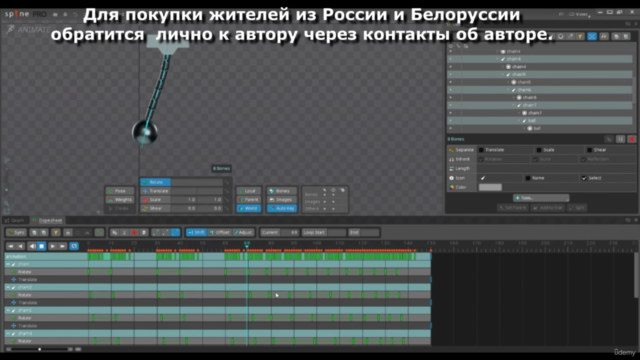The height and width of the screenshot is (360, 640).
Task: Click the blue highlighted icon in the tree toolbar
Action: coord(592,37)
